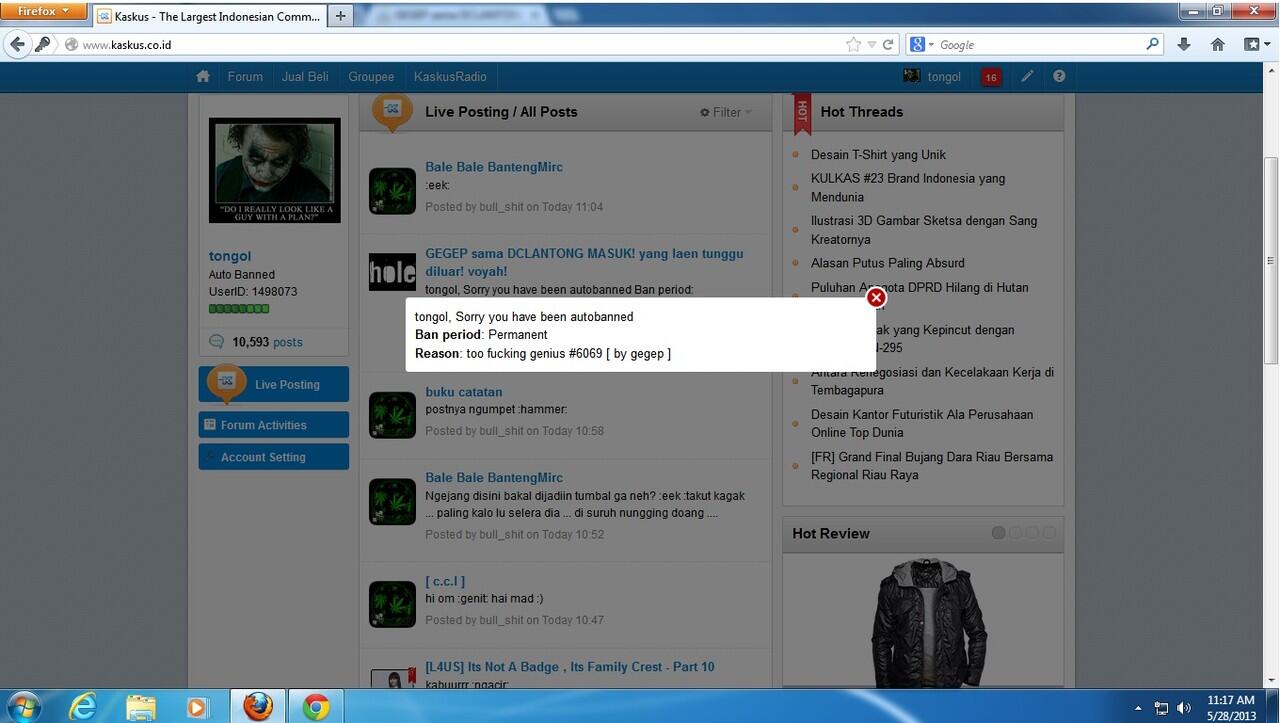Image resolution: width=1280 pixels, height=723 pixels.
Task: Open Alasan Putus Paling Absurd thread
Action: click(x=888, y=263)
